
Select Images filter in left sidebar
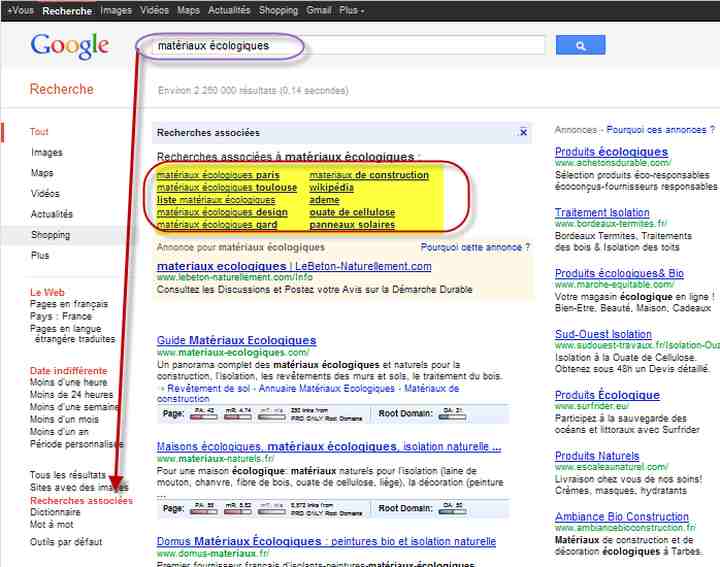click(47, 152)
